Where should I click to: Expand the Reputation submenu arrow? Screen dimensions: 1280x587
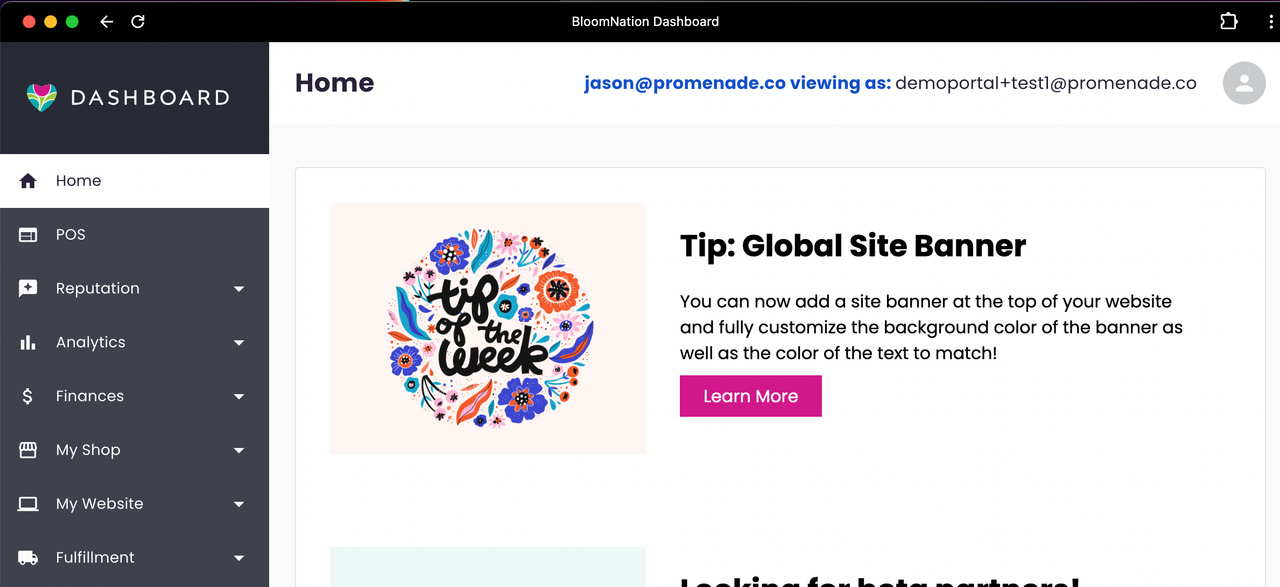239,289
